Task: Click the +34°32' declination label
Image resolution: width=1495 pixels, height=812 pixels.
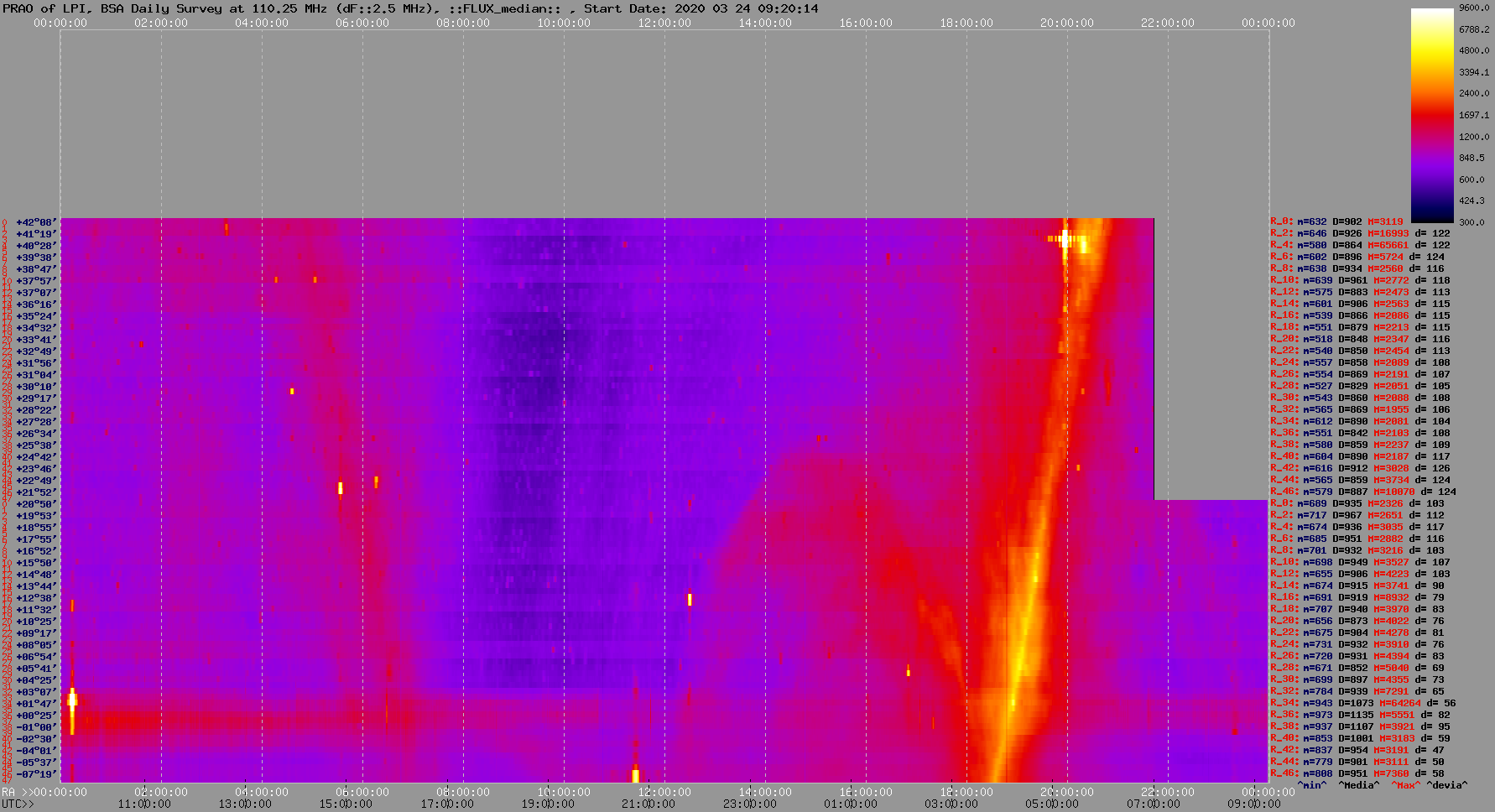Action: (36, 328)
